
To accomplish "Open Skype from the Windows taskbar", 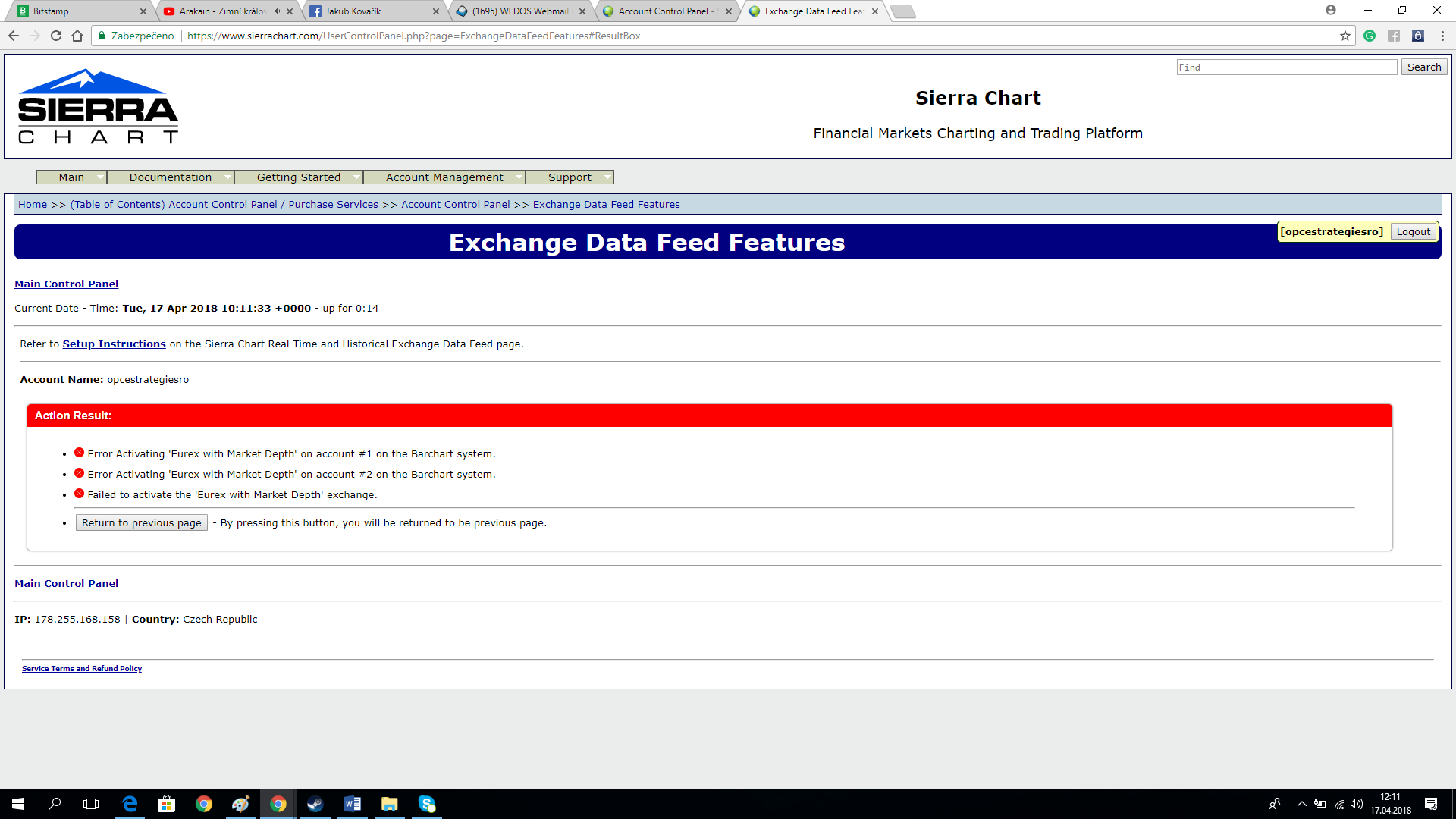I will point(427,804).
